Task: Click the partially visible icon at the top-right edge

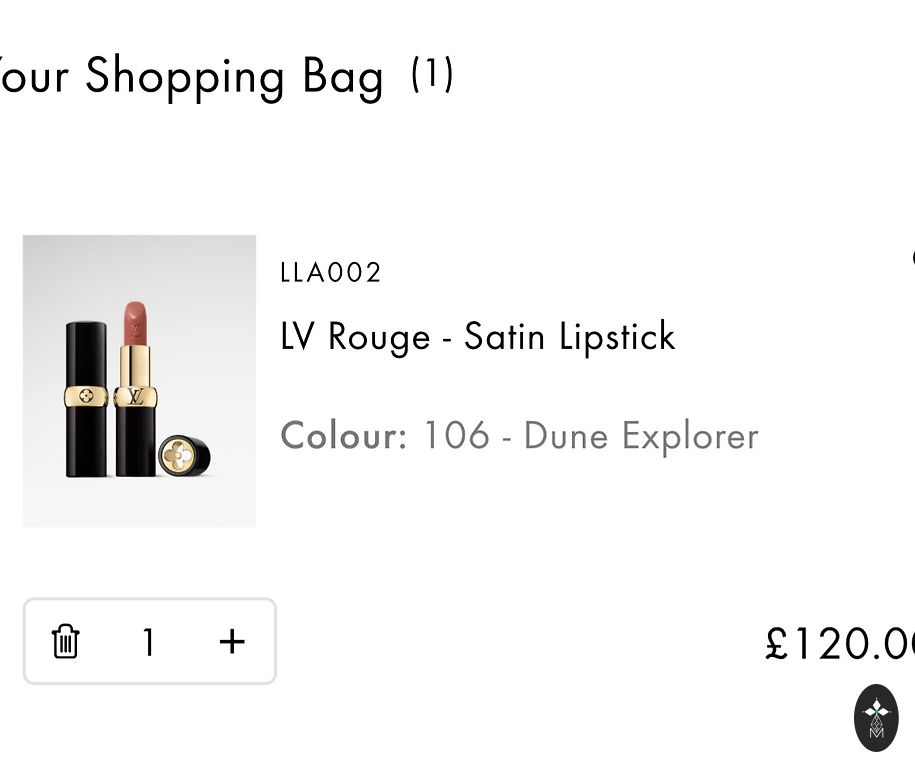Action: [912, 258]
